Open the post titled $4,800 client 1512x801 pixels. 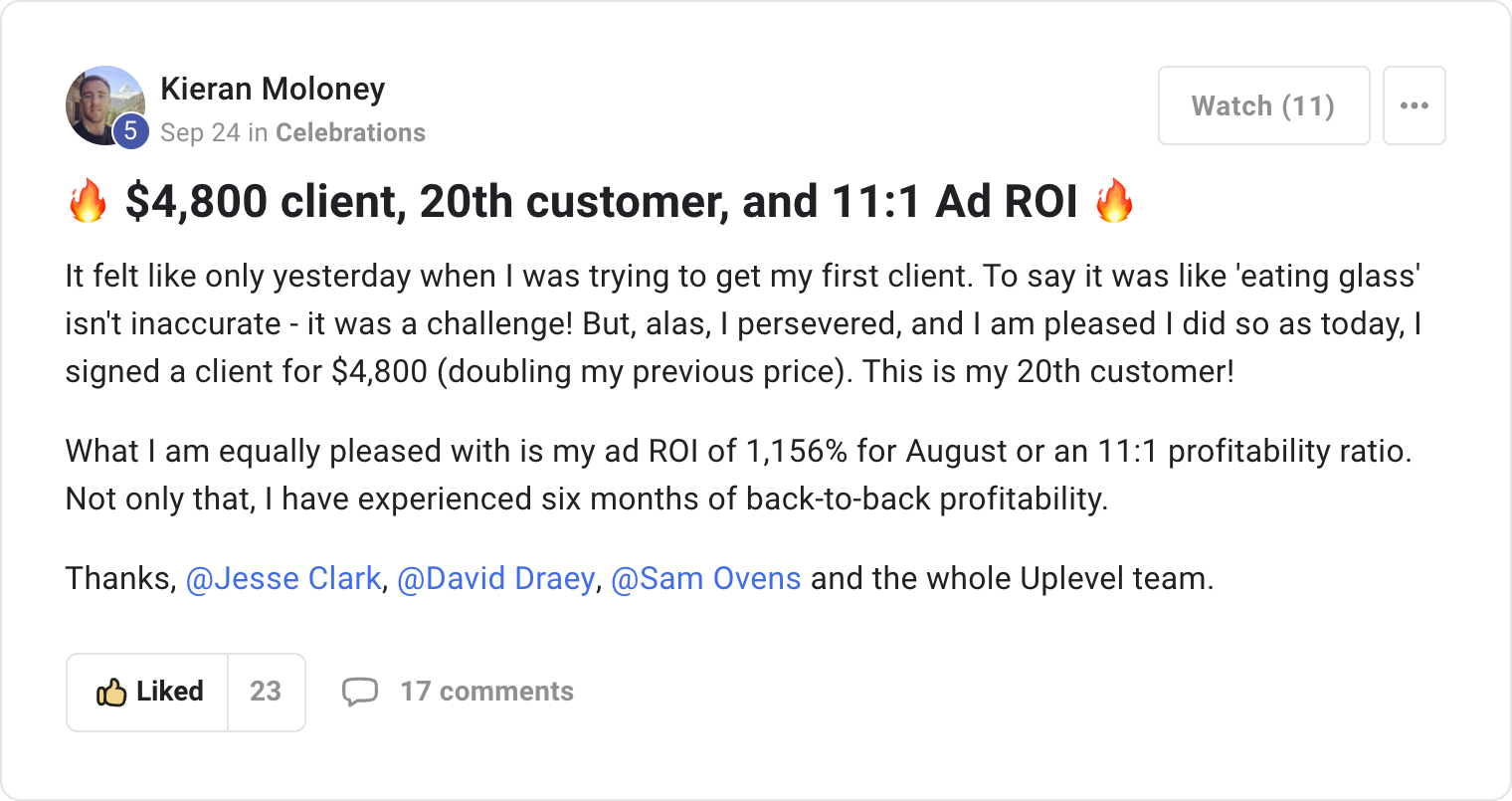click(601, 202)
